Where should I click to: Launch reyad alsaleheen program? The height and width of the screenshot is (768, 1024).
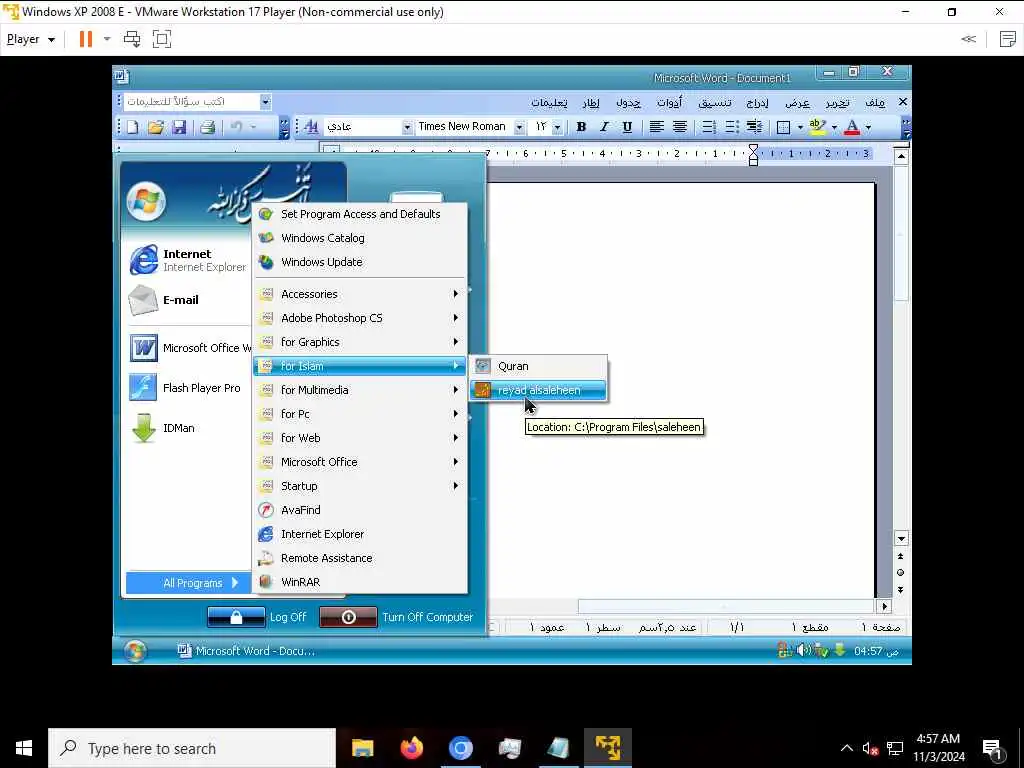[538, 390]
